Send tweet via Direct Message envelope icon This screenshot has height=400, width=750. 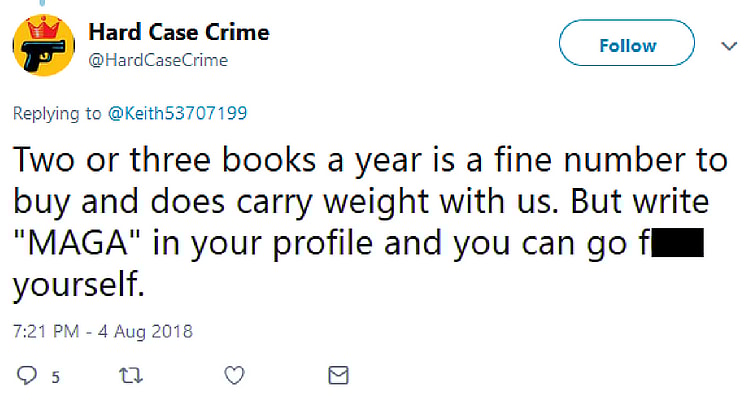(339, 376)
